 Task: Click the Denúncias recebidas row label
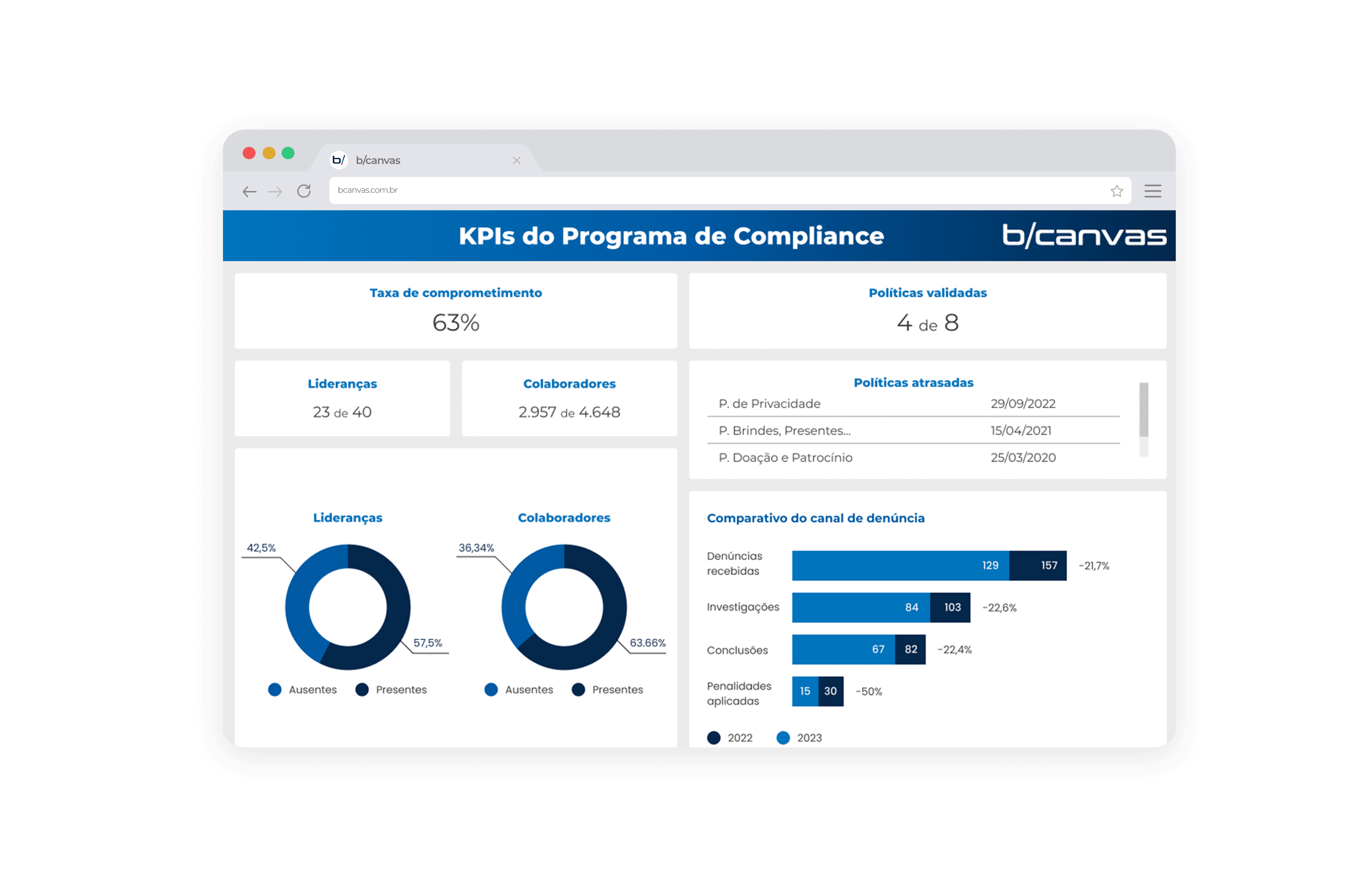point(734,564)
